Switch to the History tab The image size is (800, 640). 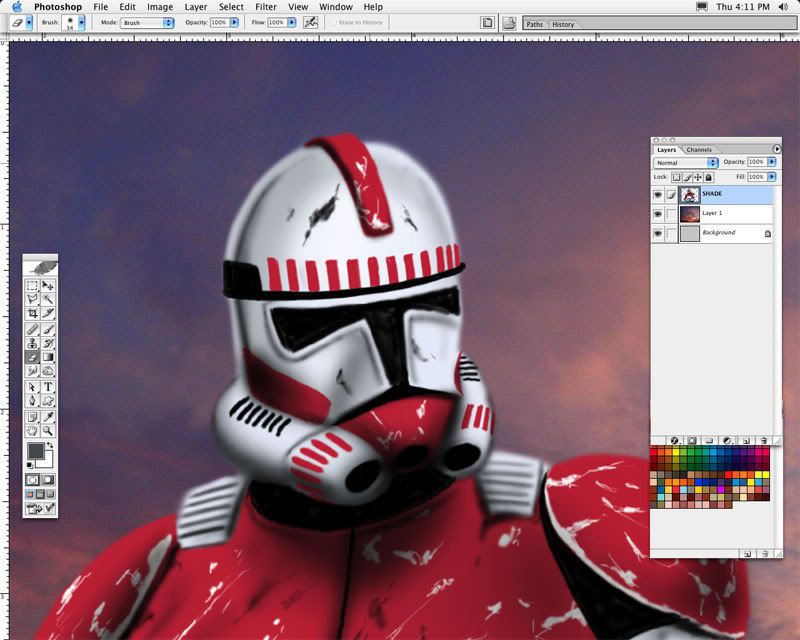[563, 24]
